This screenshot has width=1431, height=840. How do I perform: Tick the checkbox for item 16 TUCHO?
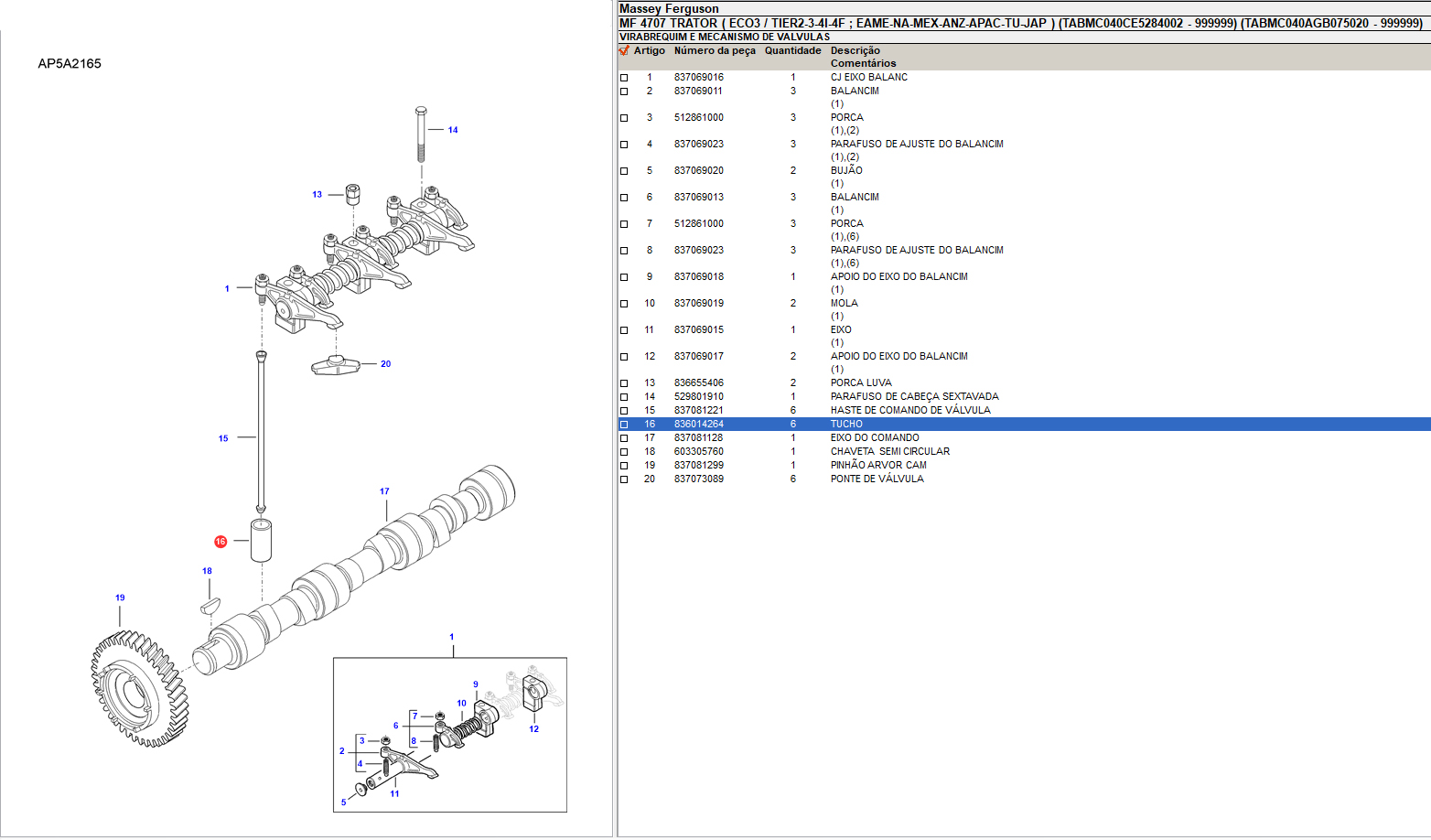[x=624, y=425]
